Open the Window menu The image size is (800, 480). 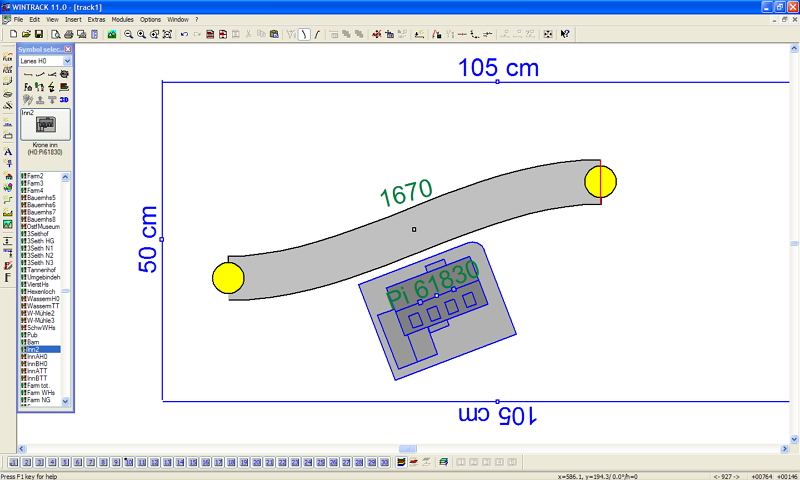click(178, 19)
